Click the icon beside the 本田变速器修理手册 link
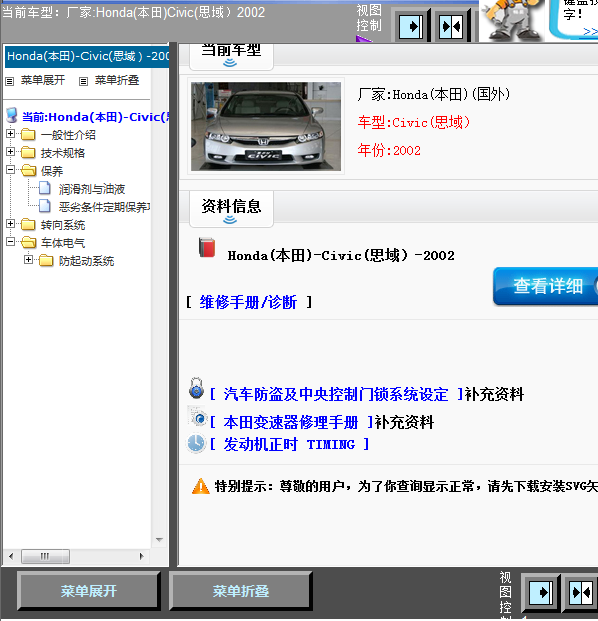This screenshot has width=598, height=621. coord(197,417)
